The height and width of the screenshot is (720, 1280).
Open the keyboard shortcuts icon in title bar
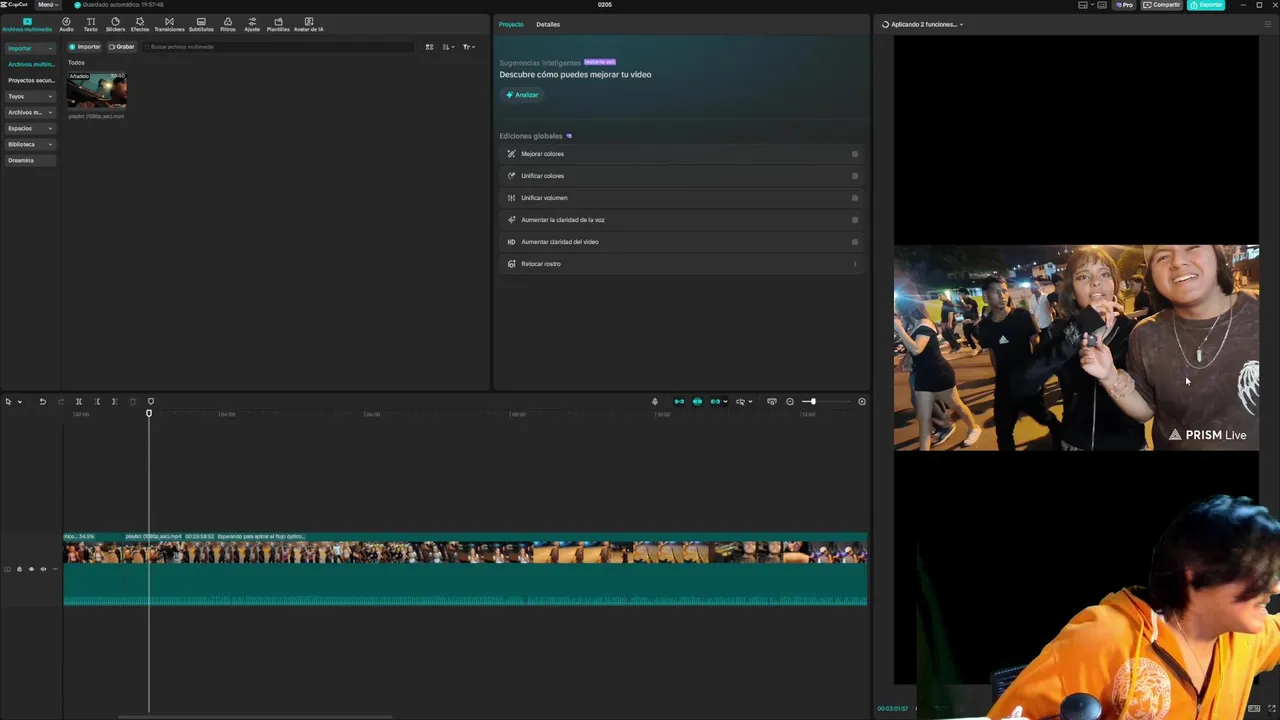coord(1101,5)
